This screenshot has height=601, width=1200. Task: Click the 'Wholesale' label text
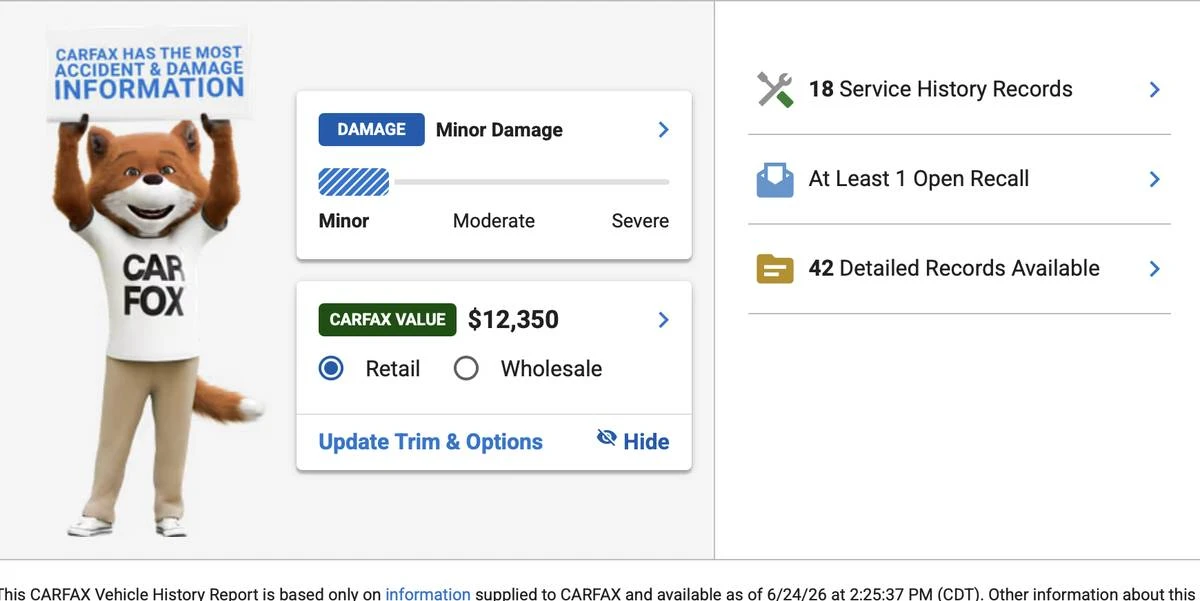tap(551, 368)
